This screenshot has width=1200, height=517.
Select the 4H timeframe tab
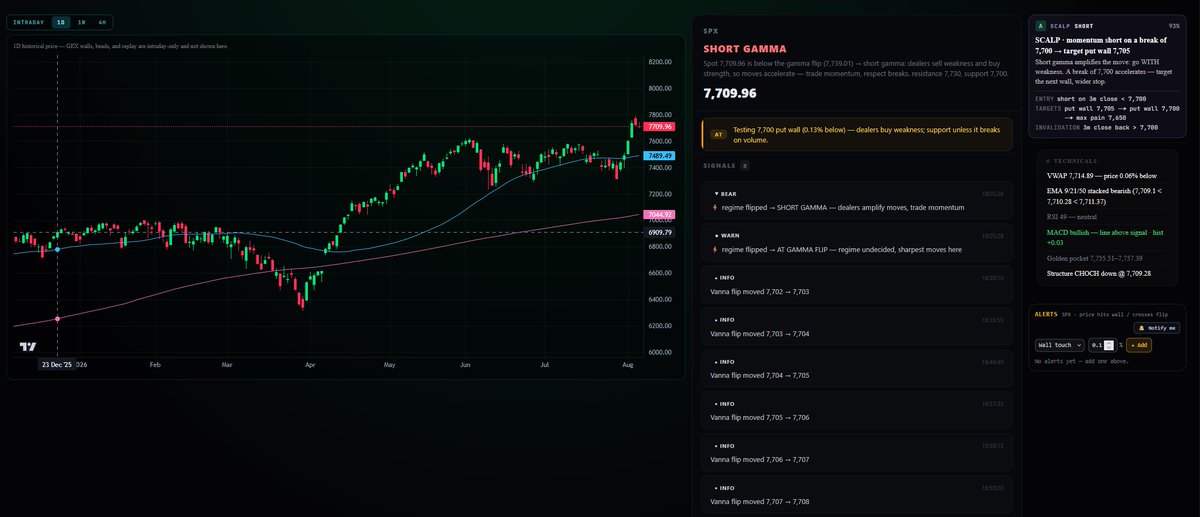[102, 22]
